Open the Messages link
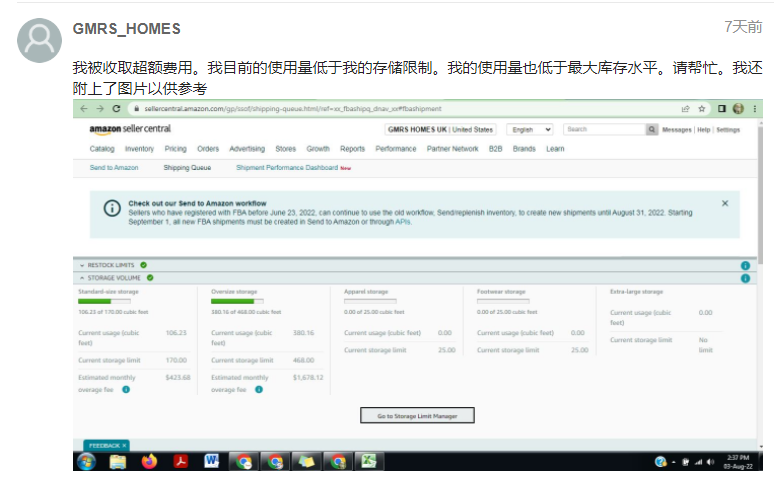 [x=677, y=130]
